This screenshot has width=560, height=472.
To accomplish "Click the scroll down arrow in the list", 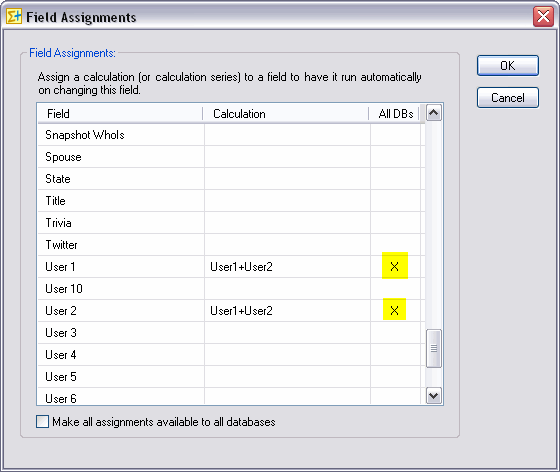I will [434, 396].
